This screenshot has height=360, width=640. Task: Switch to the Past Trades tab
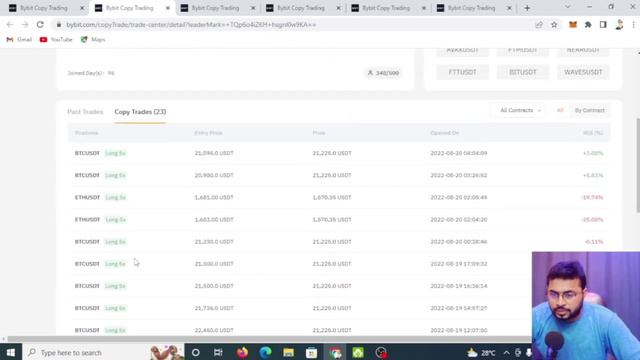pyautogui.click(x=85, y=112)
